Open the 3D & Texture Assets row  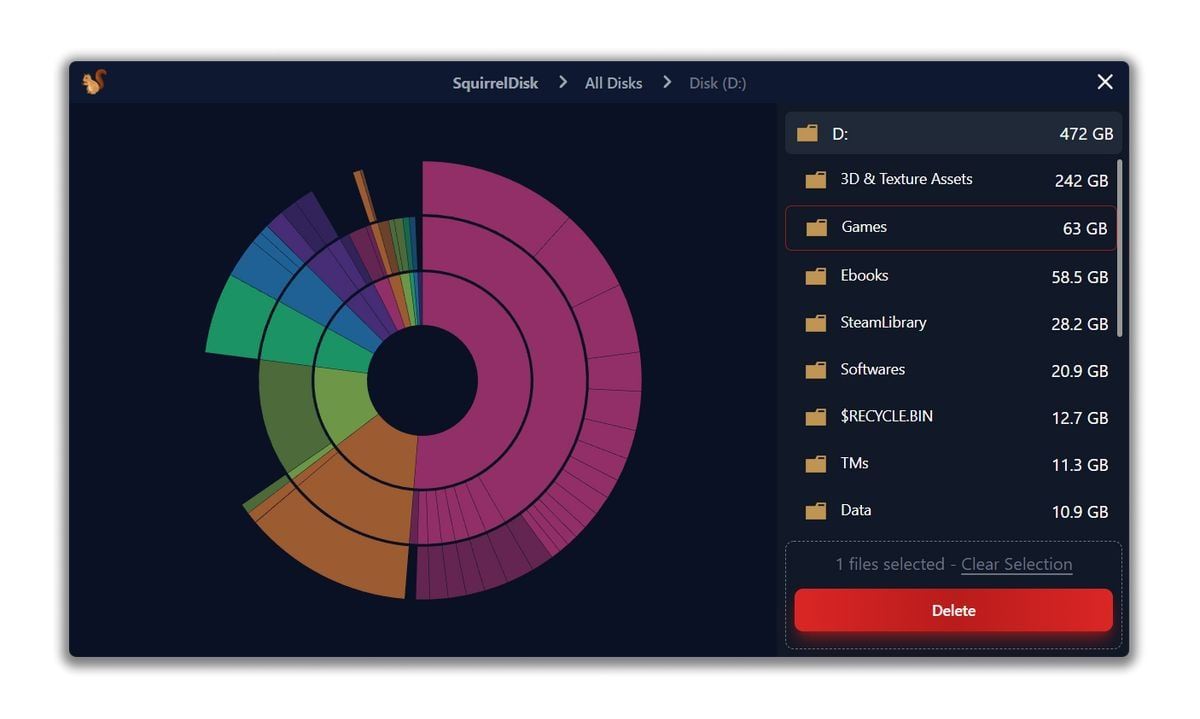coord(953,180)
